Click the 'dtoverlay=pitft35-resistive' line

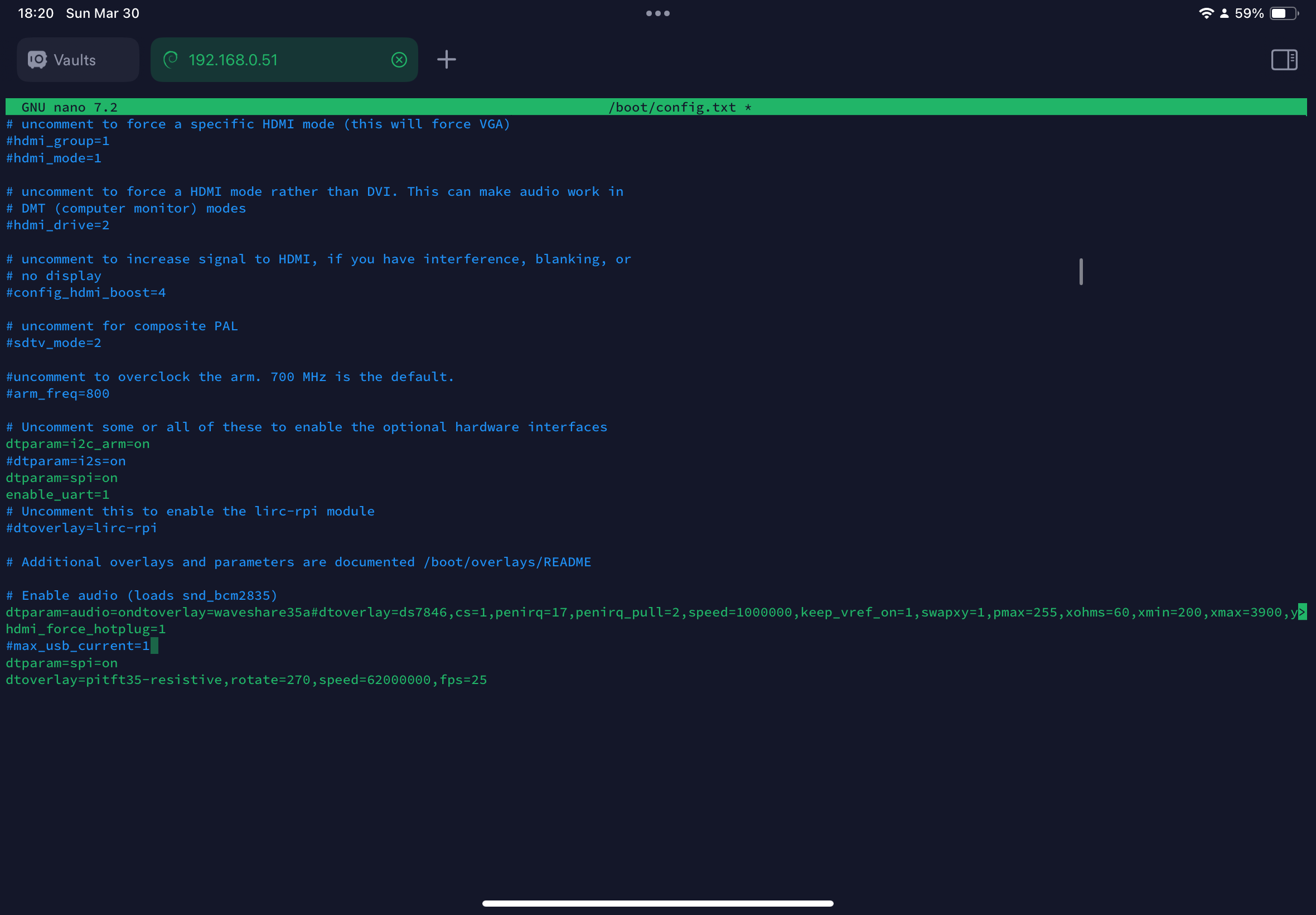[x=246, y=680]
